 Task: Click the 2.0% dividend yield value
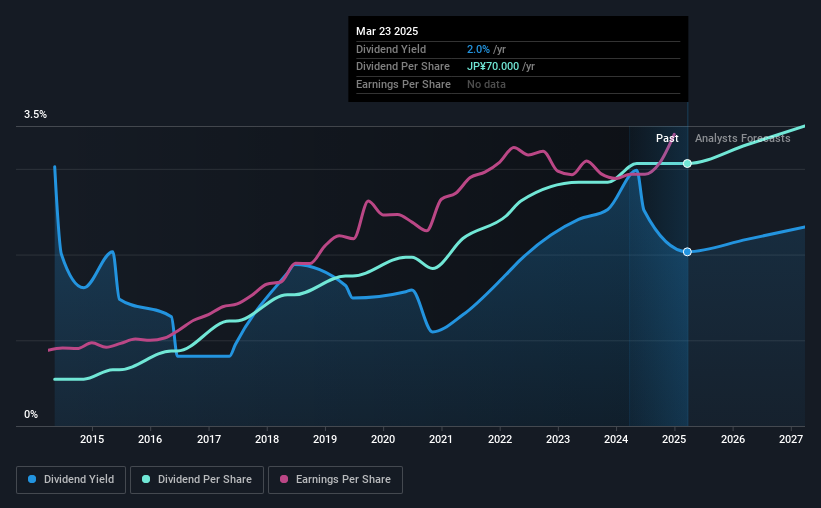coord(478,49)
